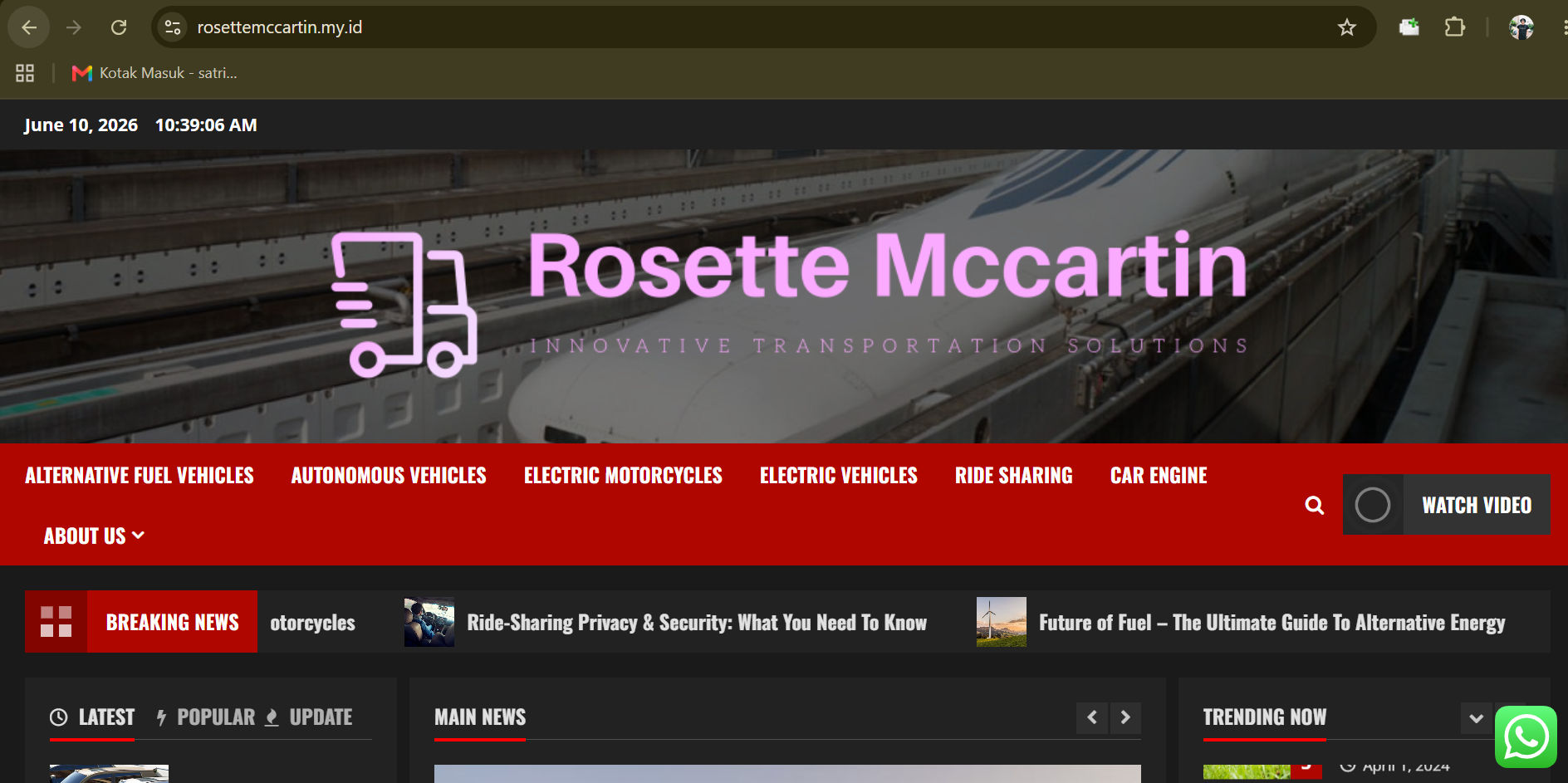Screen dimensions: 1568x783
Task: Click the Rosette Mccartin truck logo
Action: pos(404,305)
